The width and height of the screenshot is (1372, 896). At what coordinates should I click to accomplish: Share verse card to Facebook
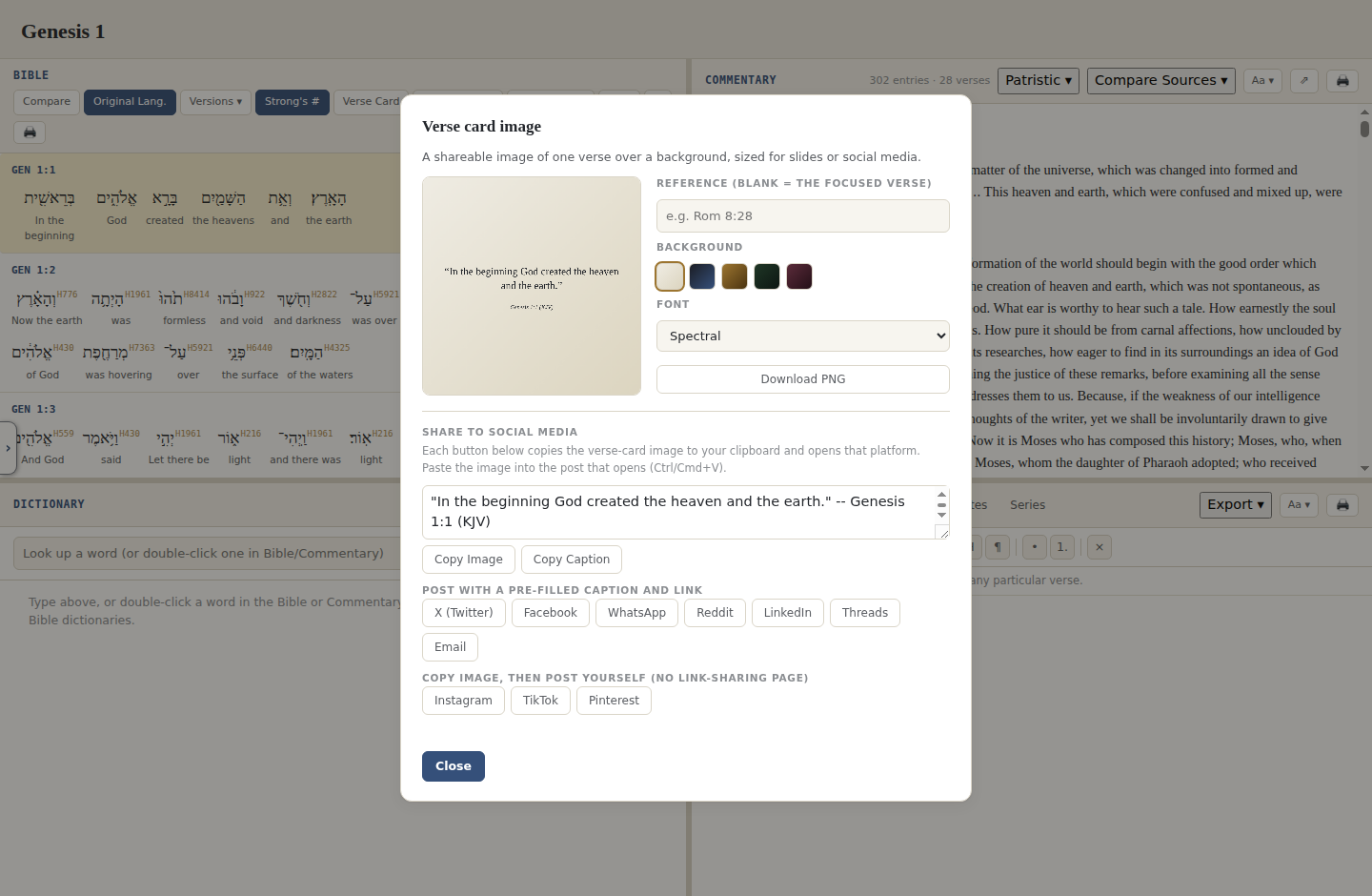551,613
